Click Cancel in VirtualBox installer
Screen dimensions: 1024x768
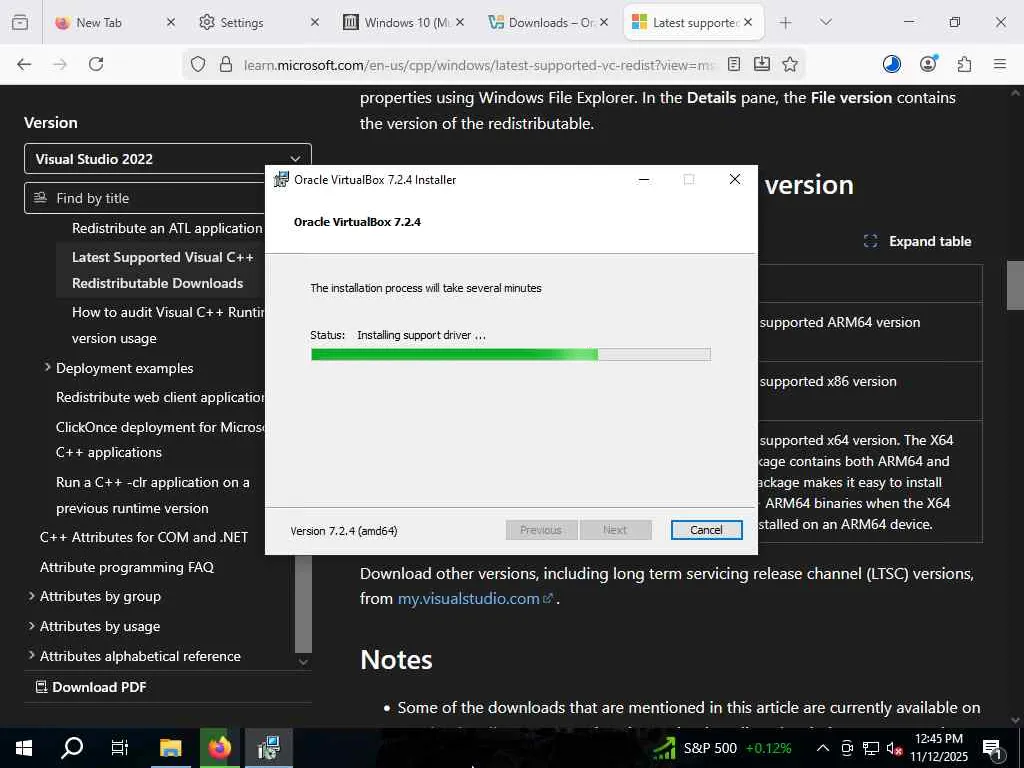point(706,530)
